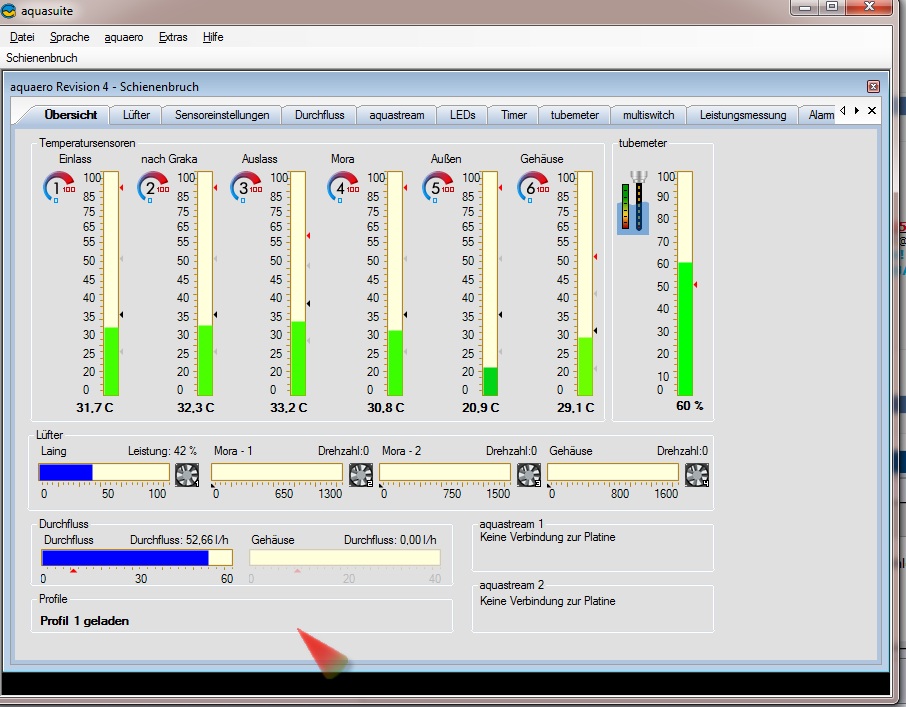This screenshot has height=707, width=906.
Task: Click the Schienenbruch device entry in the toolbar
Action: 42,58
